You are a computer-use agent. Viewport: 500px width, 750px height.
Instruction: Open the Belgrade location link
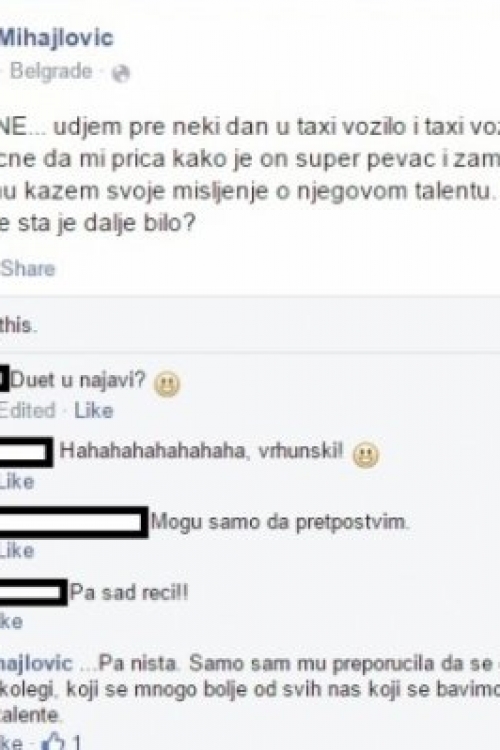pos(51,71)
